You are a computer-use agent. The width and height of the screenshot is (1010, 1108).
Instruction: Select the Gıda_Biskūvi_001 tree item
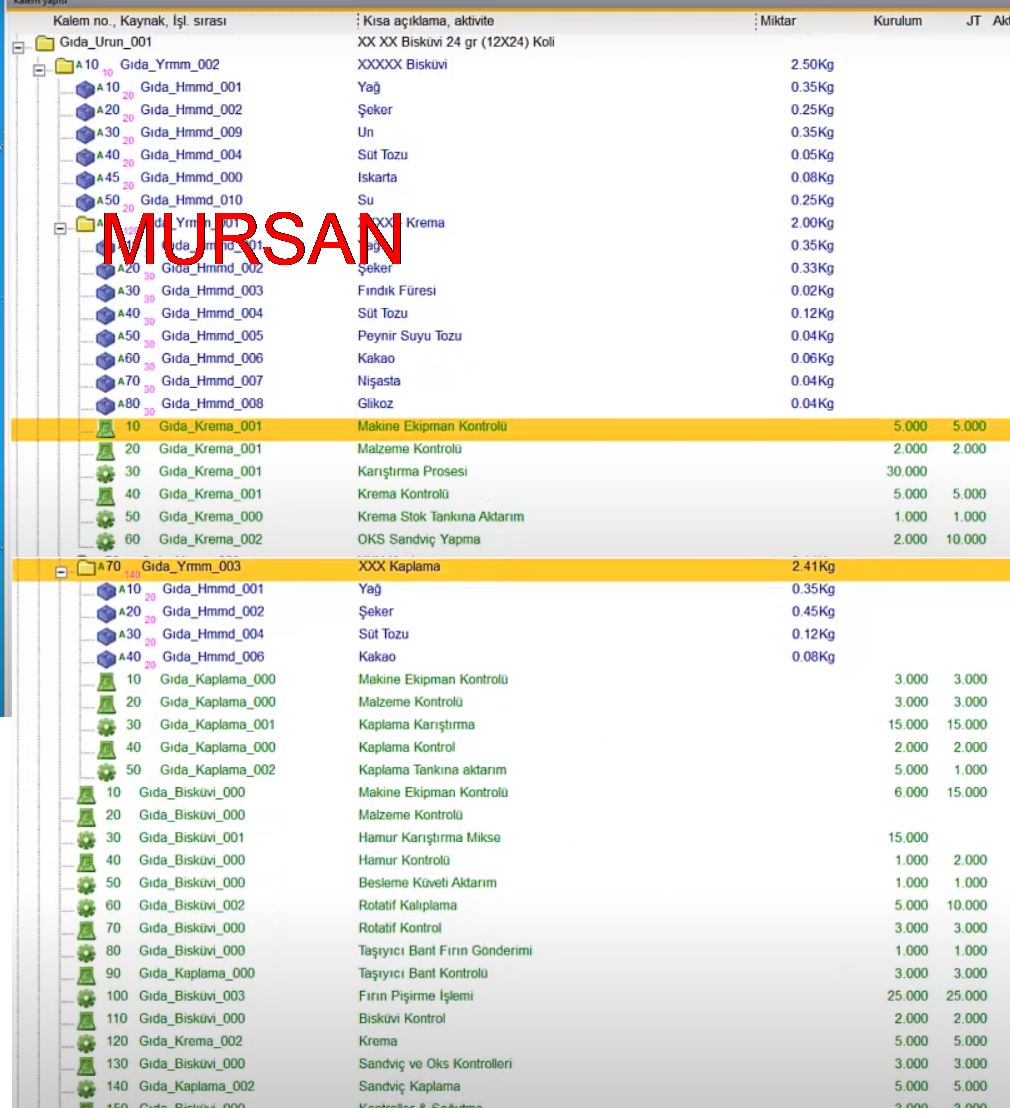coord(192,837)
